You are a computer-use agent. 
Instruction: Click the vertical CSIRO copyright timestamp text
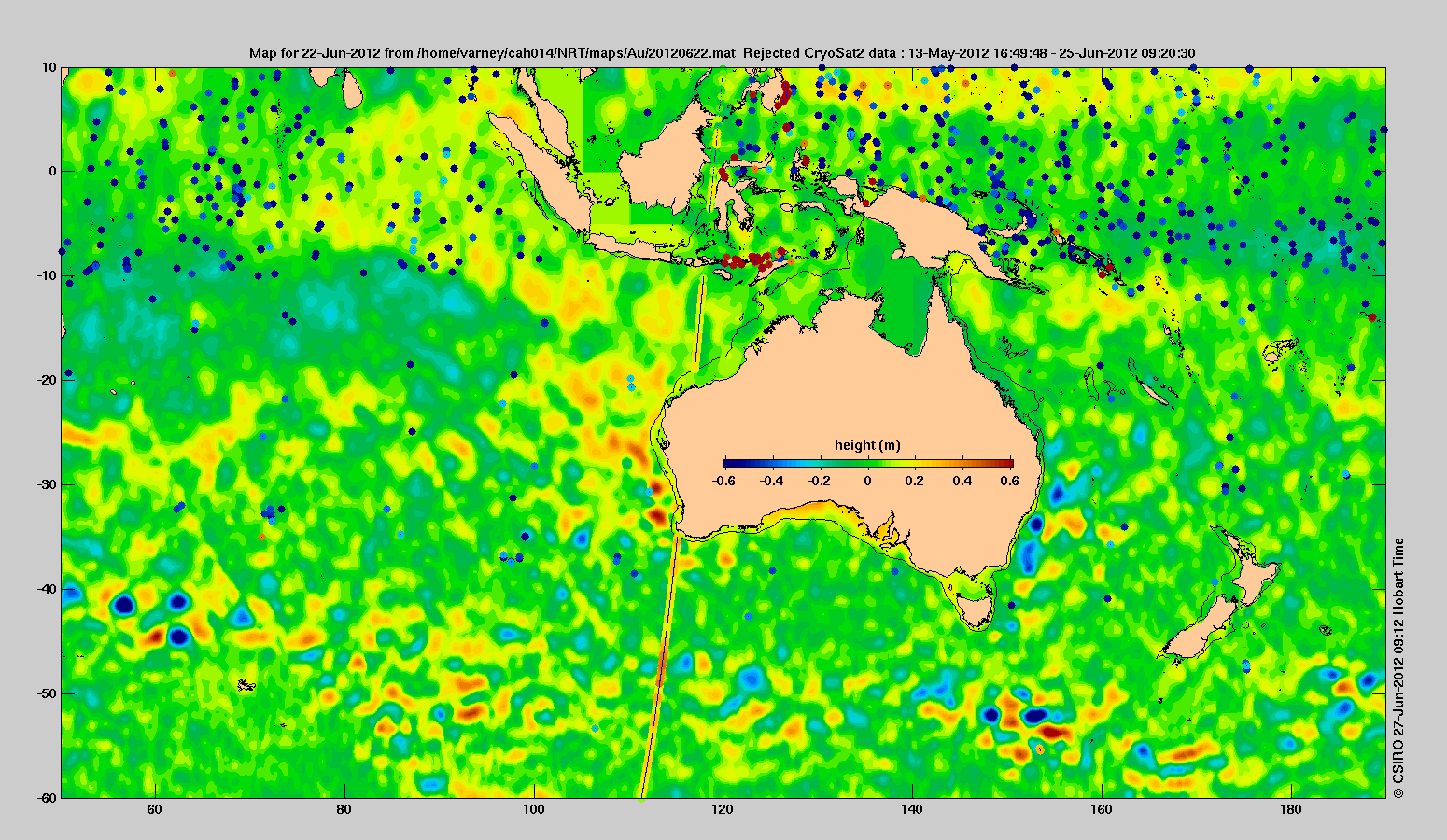(1398, 668)
